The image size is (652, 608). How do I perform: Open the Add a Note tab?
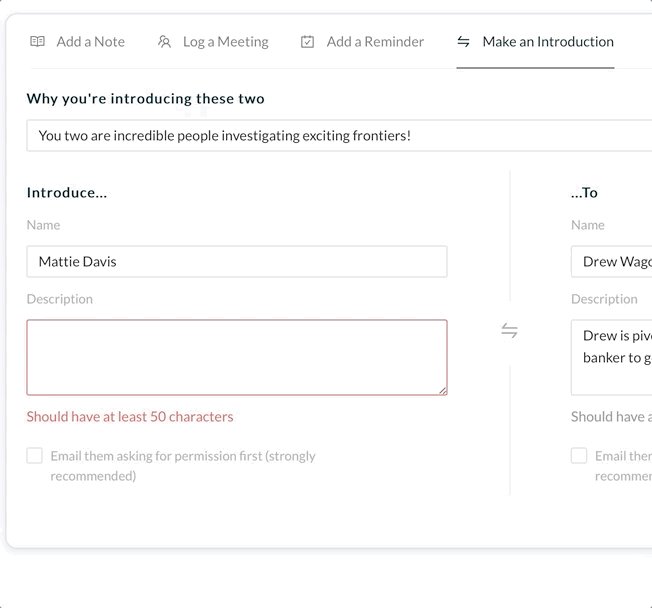(x=77, y=42)
